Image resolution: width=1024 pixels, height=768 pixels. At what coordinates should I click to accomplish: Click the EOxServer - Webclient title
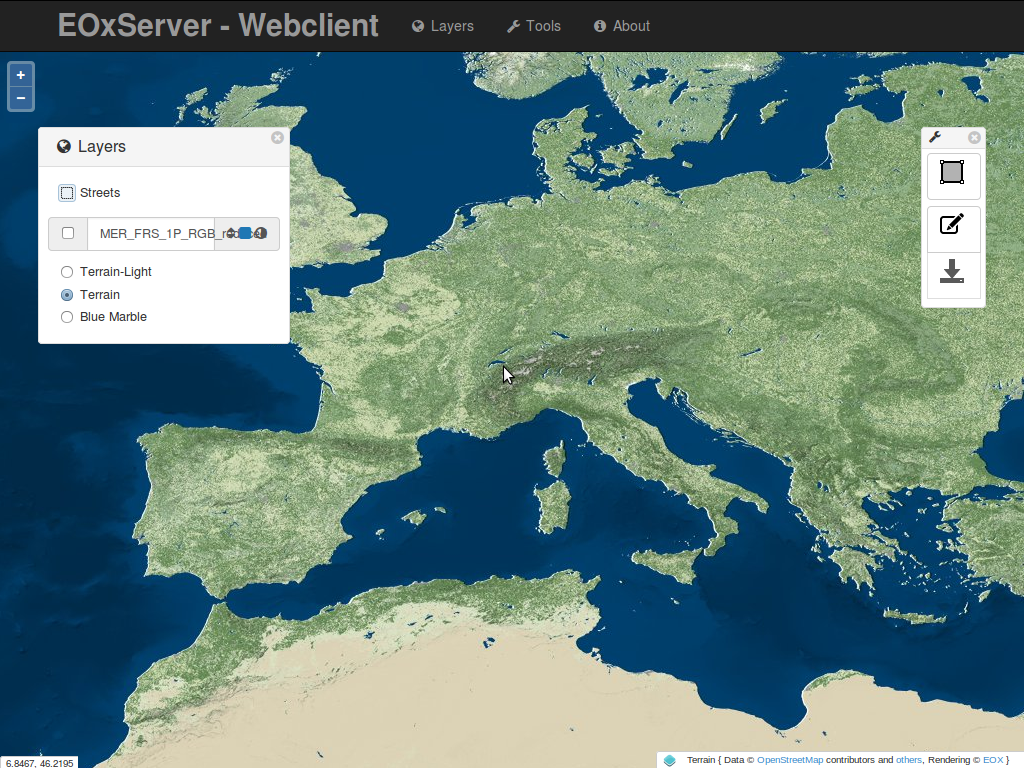(x=218, y=25)
